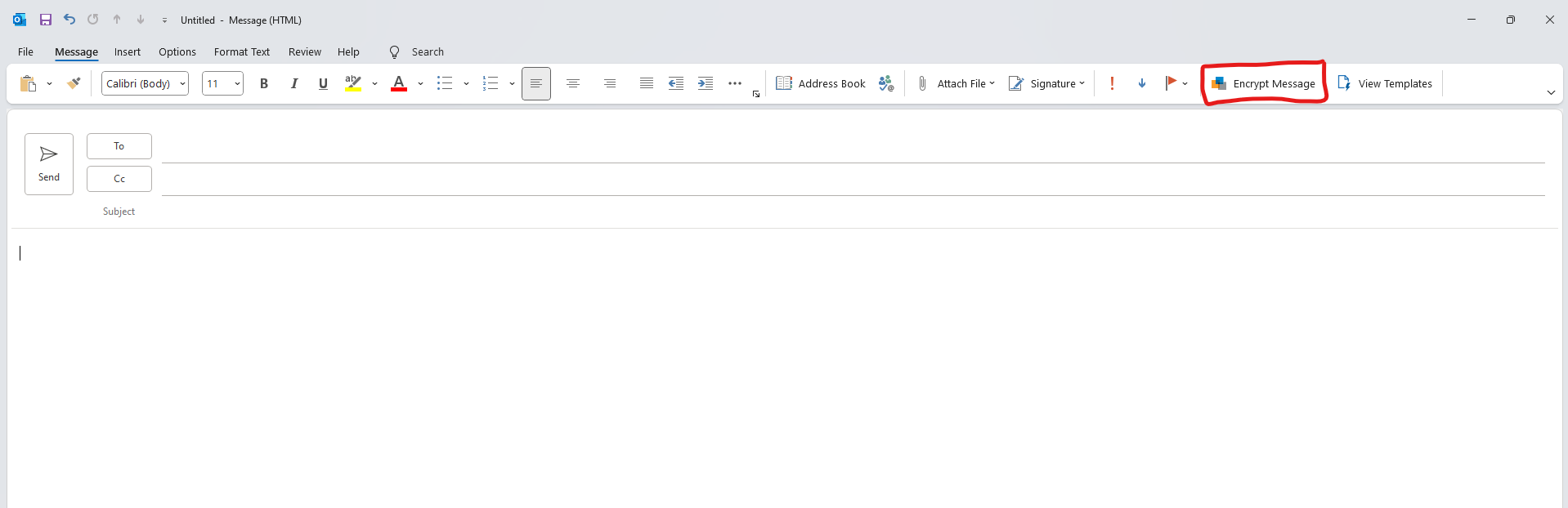Viewport: 1568px width, 508px height.
Task: Click into the message body area
Action: coord(785,368)
